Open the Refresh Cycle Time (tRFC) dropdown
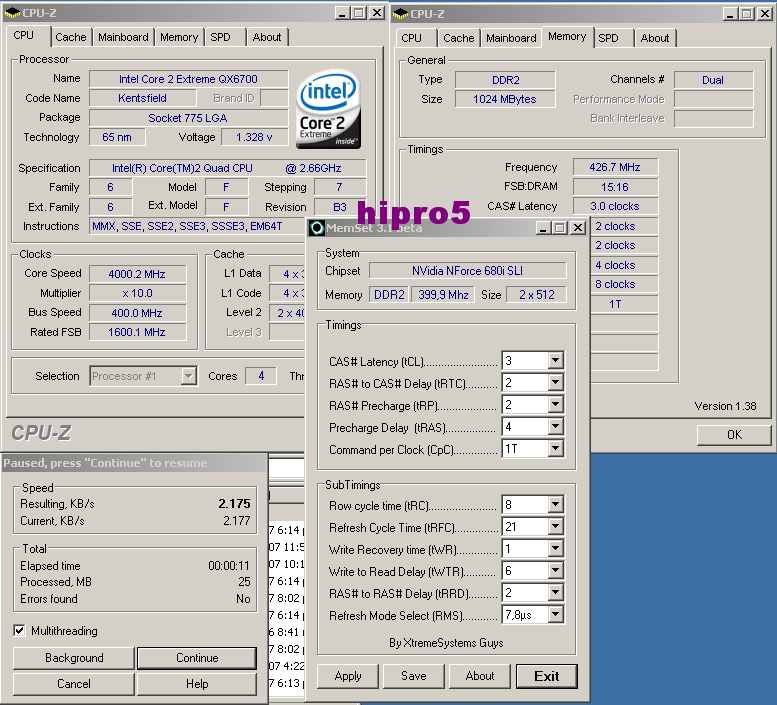777x705 pixels. [x=555, y=526]
